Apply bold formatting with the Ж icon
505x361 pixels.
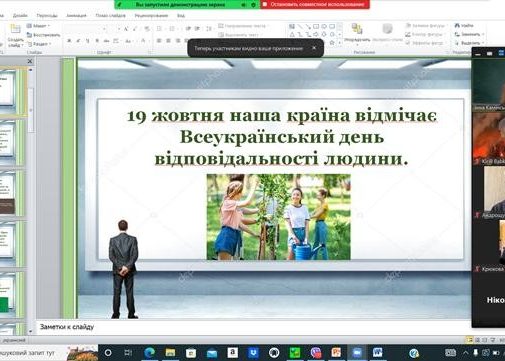pos(69,41)
